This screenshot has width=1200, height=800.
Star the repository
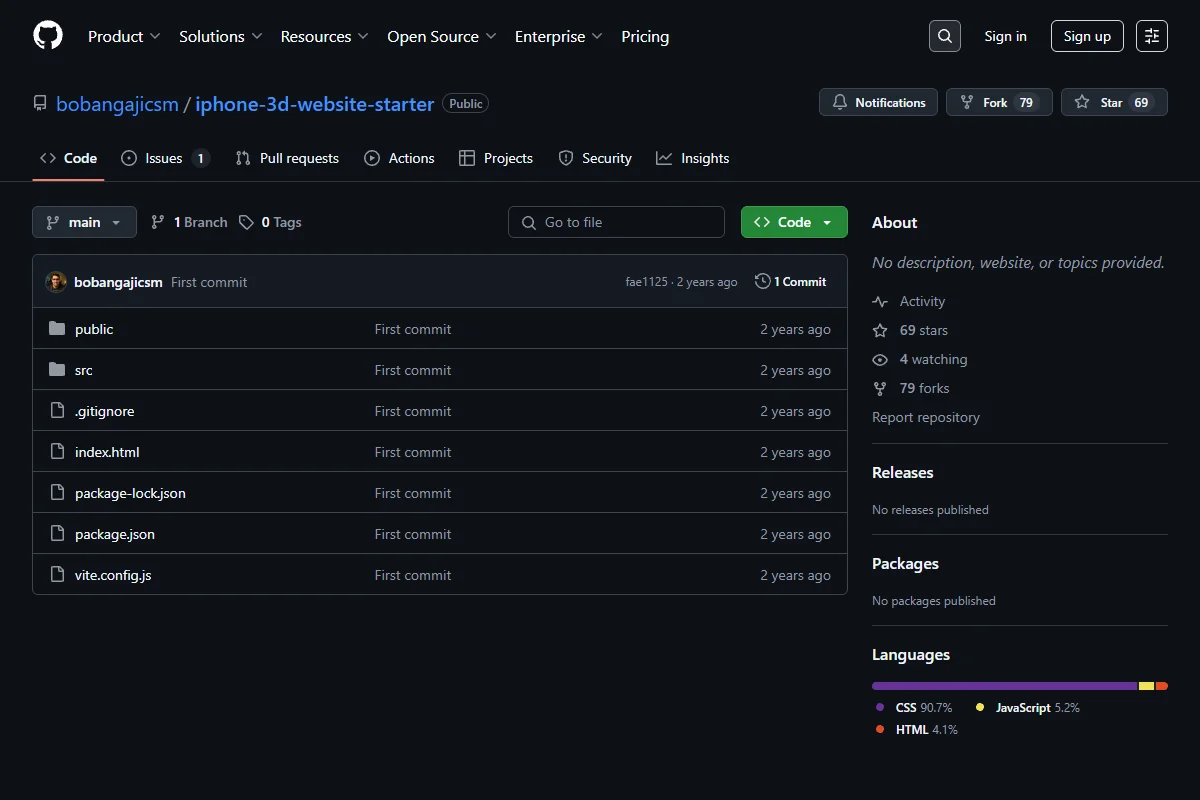coord(1114,102)
